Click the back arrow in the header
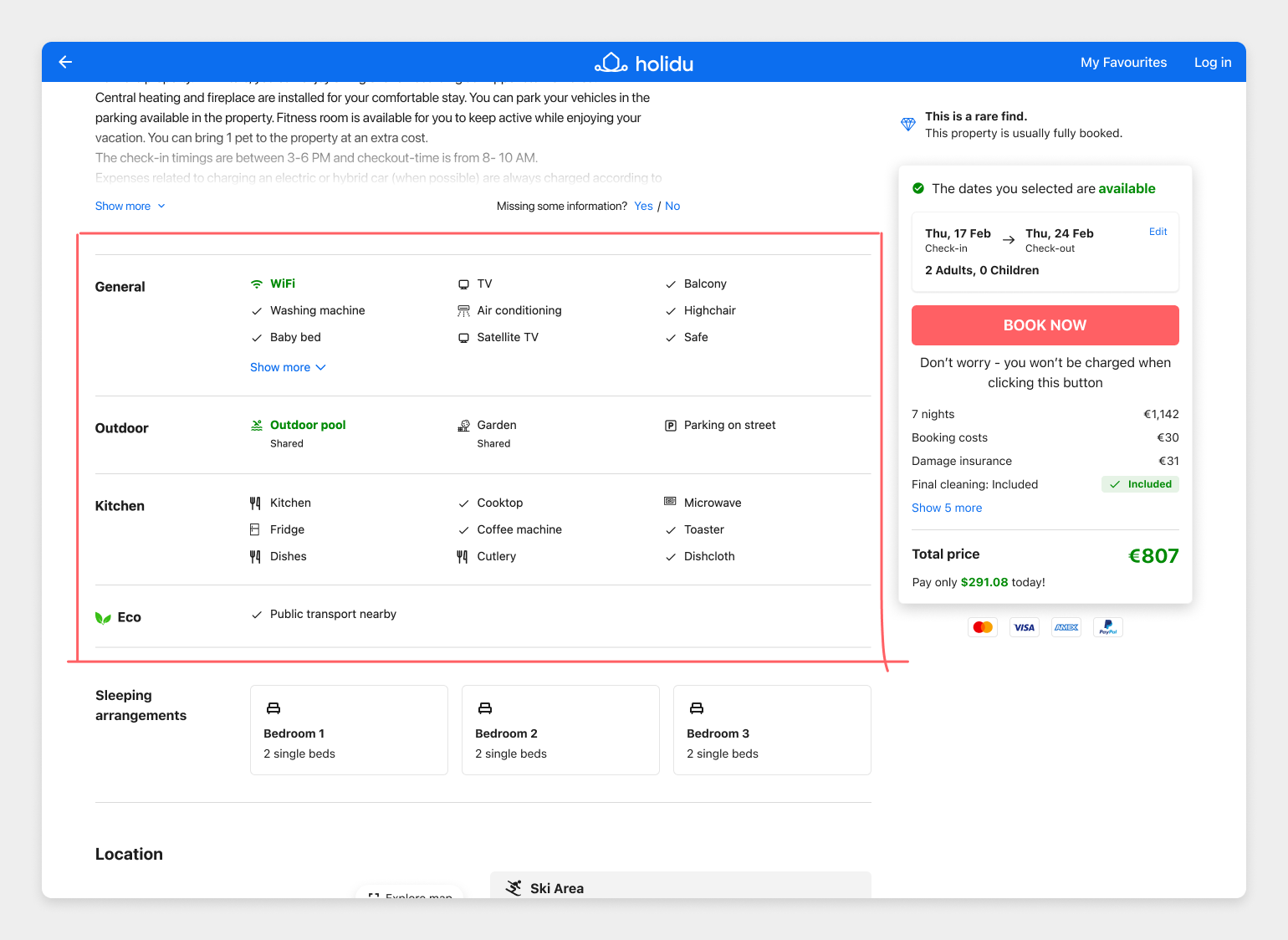 click(66, 62)
